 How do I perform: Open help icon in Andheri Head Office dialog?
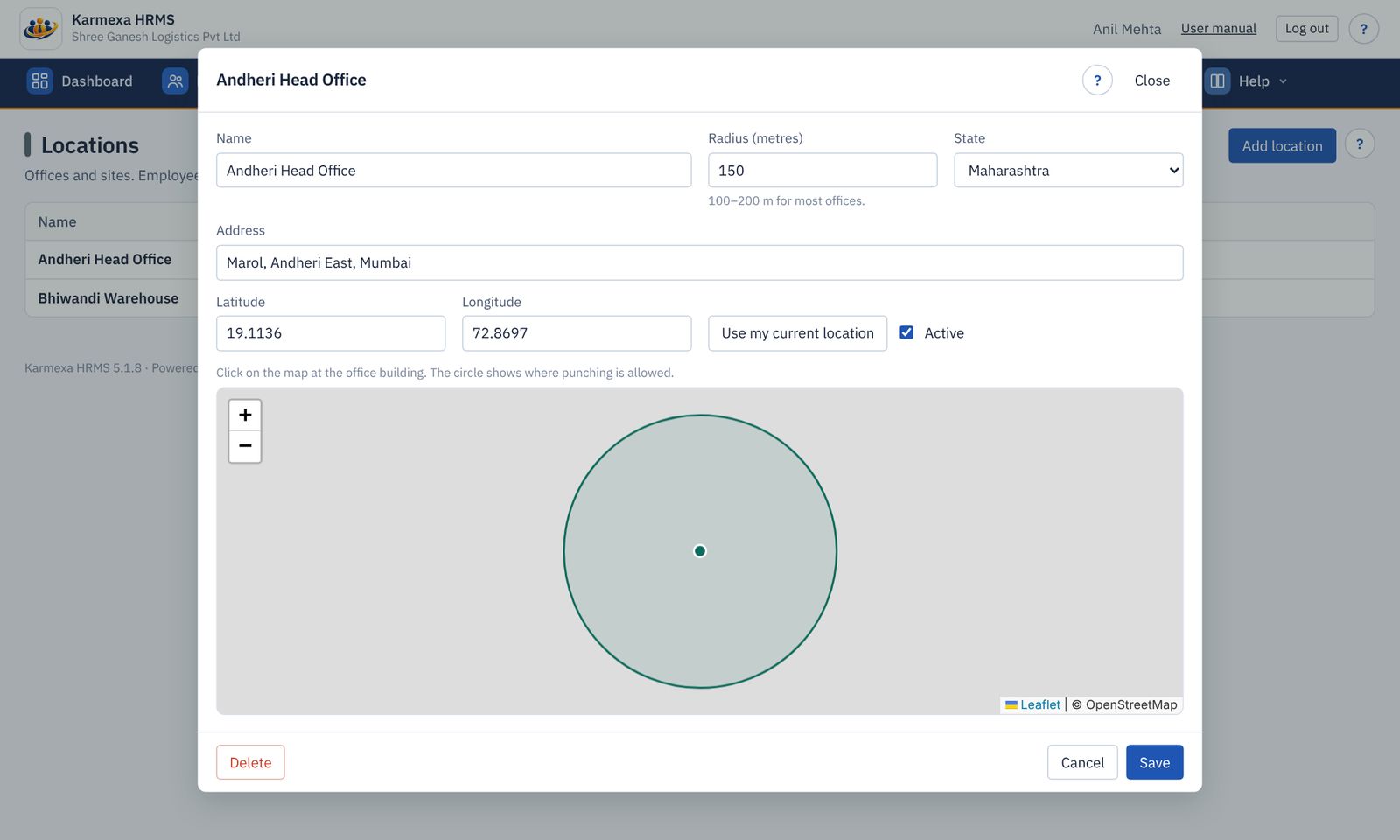coord(1097,80)
